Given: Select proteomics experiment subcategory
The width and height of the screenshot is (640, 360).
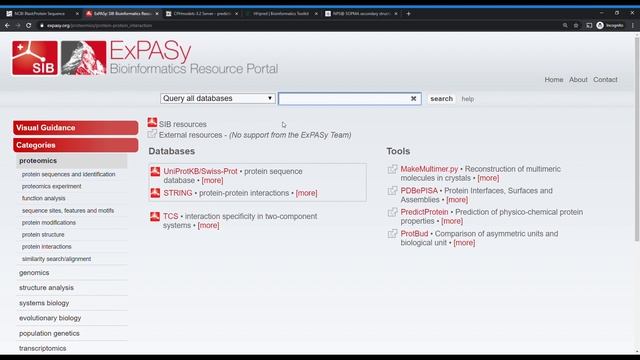Looking at the screenshot, I should (x=51, y=186).
